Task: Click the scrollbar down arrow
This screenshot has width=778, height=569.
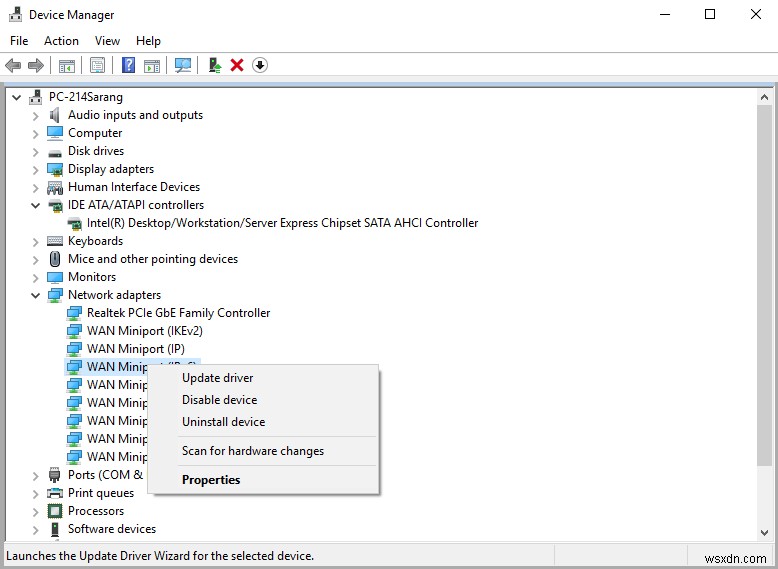Action: click(x=764, y=533)
